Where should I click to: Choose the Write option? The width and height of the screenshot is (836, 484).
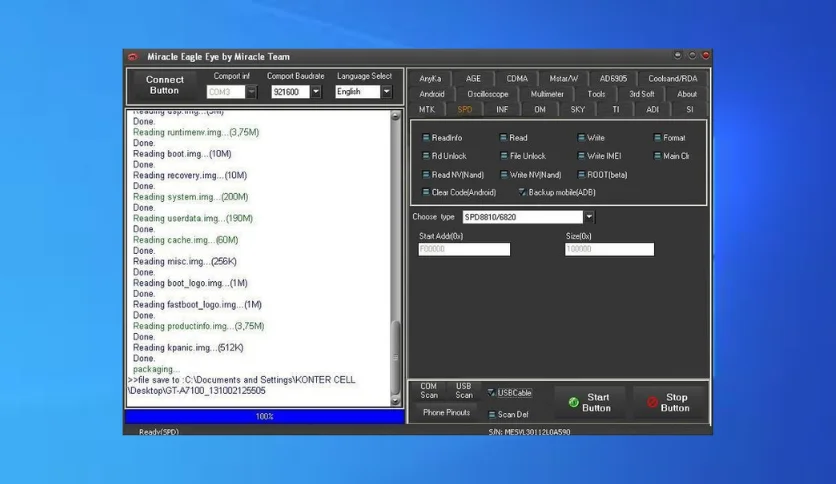(x=591, y=138)
